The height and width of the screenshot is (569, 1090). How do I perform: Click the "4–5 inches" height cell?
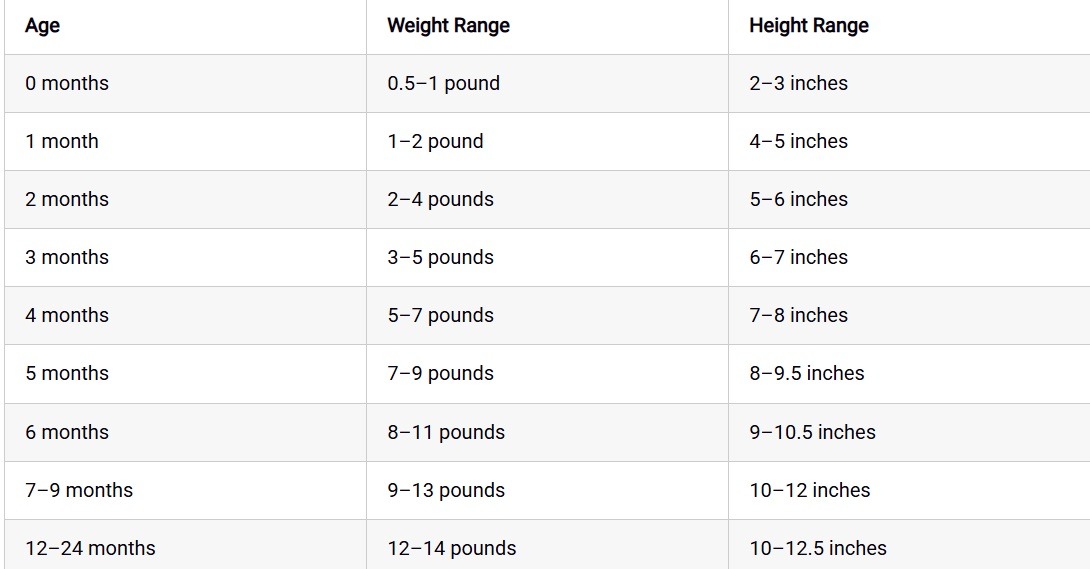798,142
